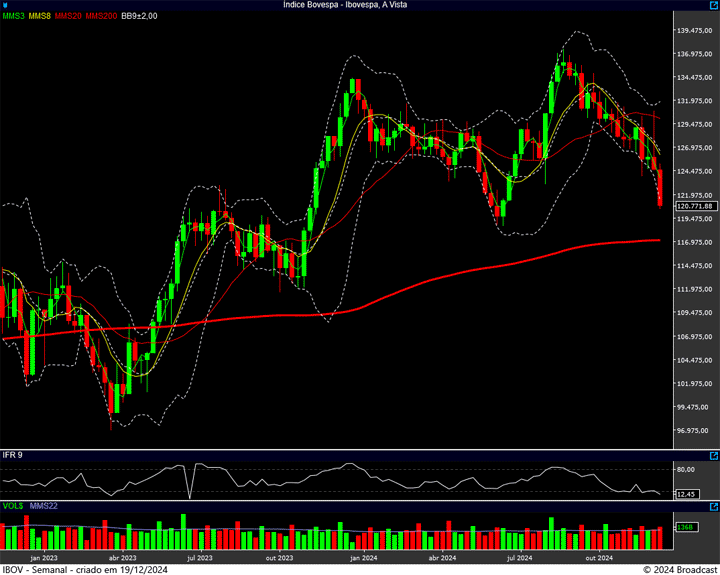Click the MMS200 moving average label
Image resolution: width=720 pixels, height=575 pixels.
tap(100, 16)
